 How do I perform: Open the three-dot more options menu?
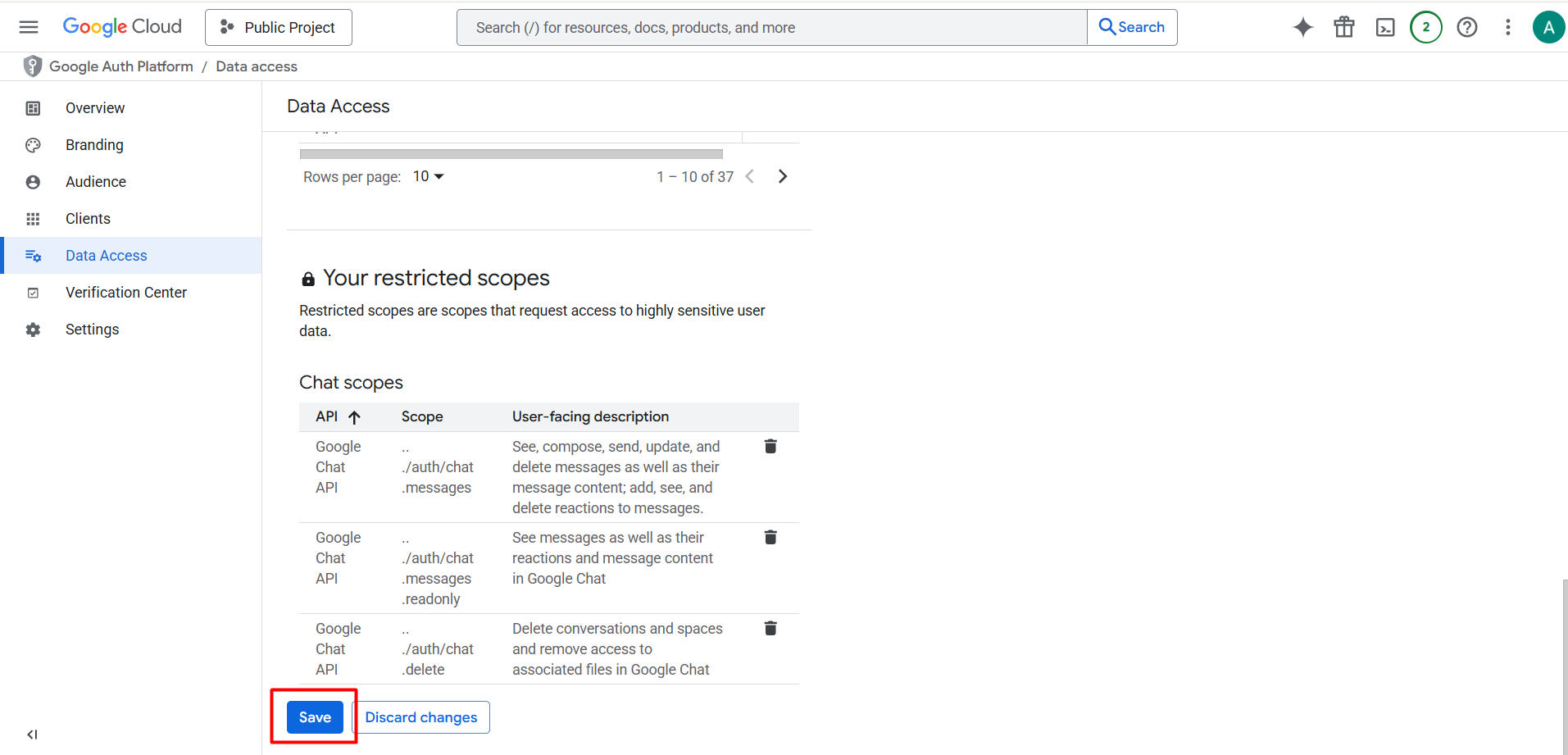(x=1508, y=27)
